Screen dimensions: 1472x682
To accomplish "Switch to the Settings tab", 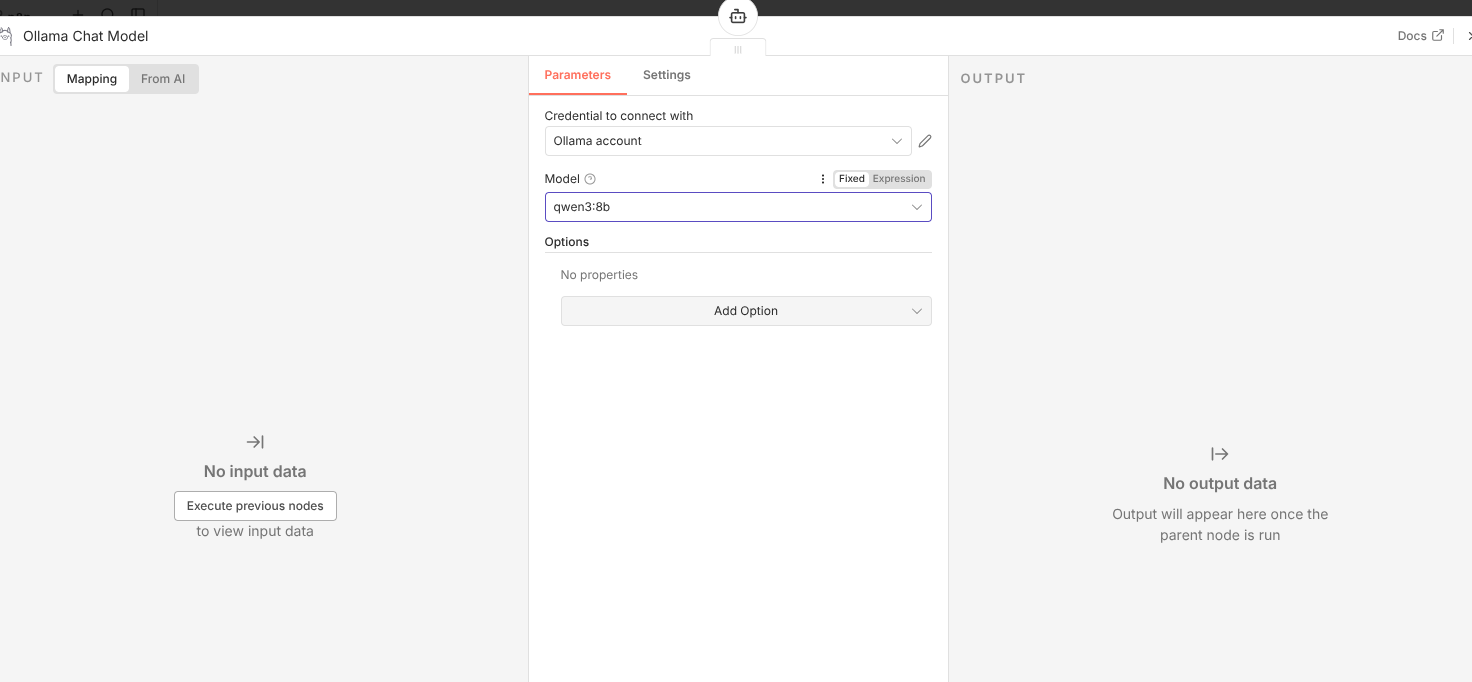I will point(666,75).
